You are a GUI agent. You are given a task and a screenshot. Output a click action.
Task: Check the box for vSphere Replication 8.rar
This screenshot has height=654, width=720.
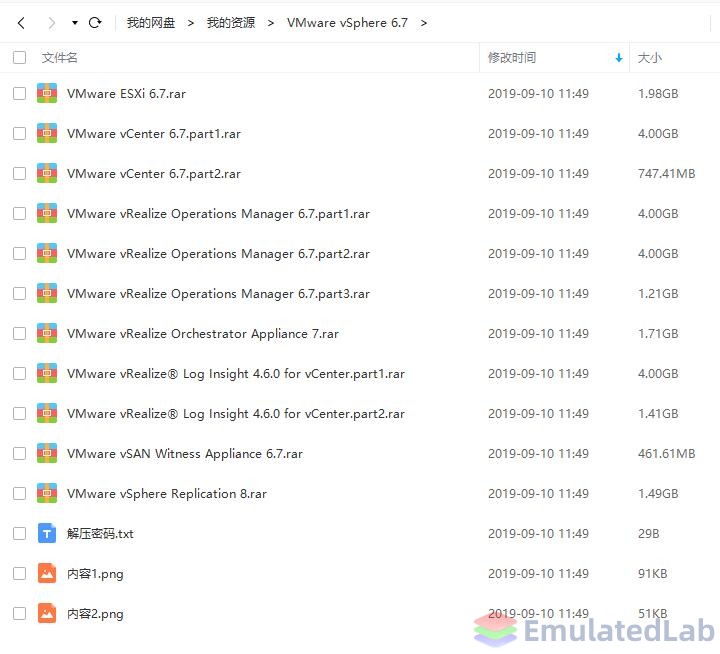coord(19,493)
